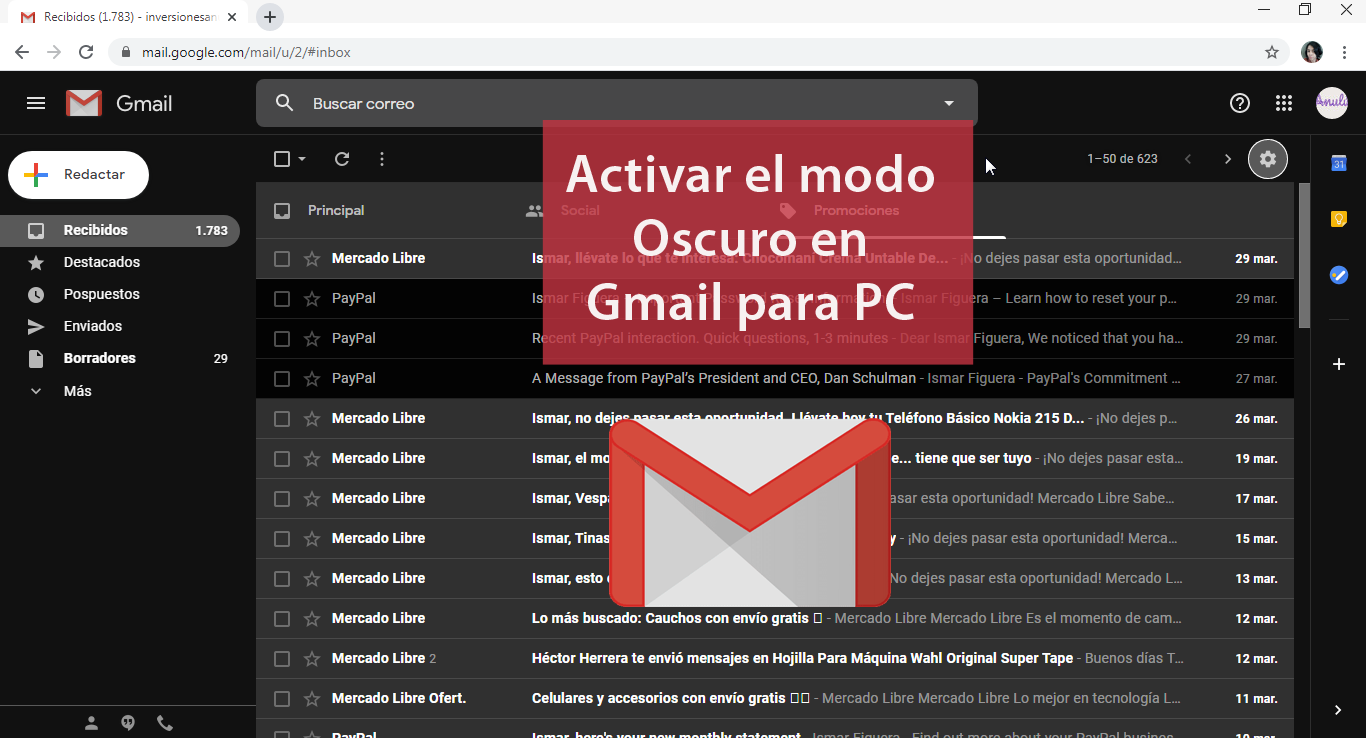Star the first Mercado Libre message dated 29 mar.
The height and width of the screenshot is (738, 1366).
coord(312,259)
